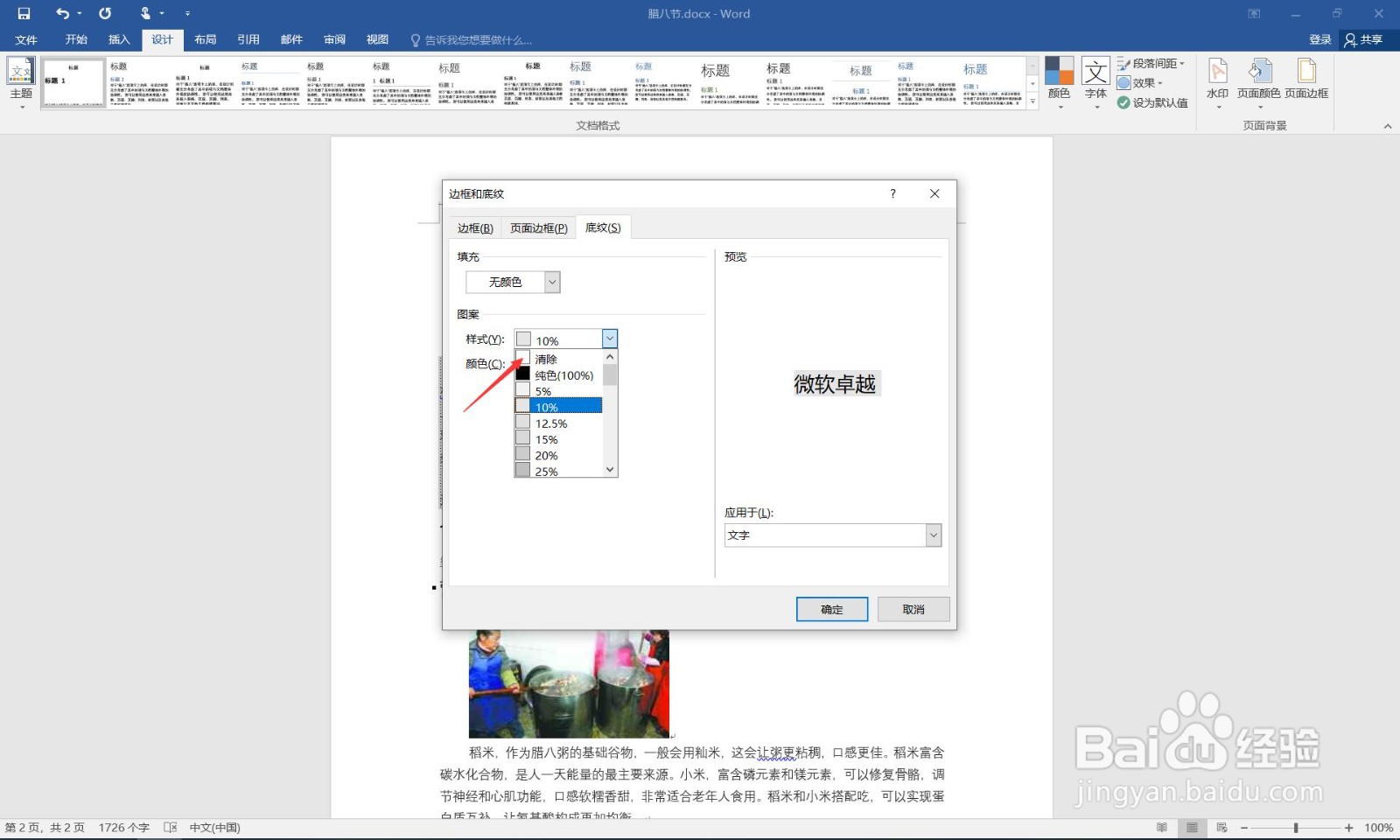Screen dimensions: 1400x840
Task: Choose the 15% pattern option
Action: 558,439
